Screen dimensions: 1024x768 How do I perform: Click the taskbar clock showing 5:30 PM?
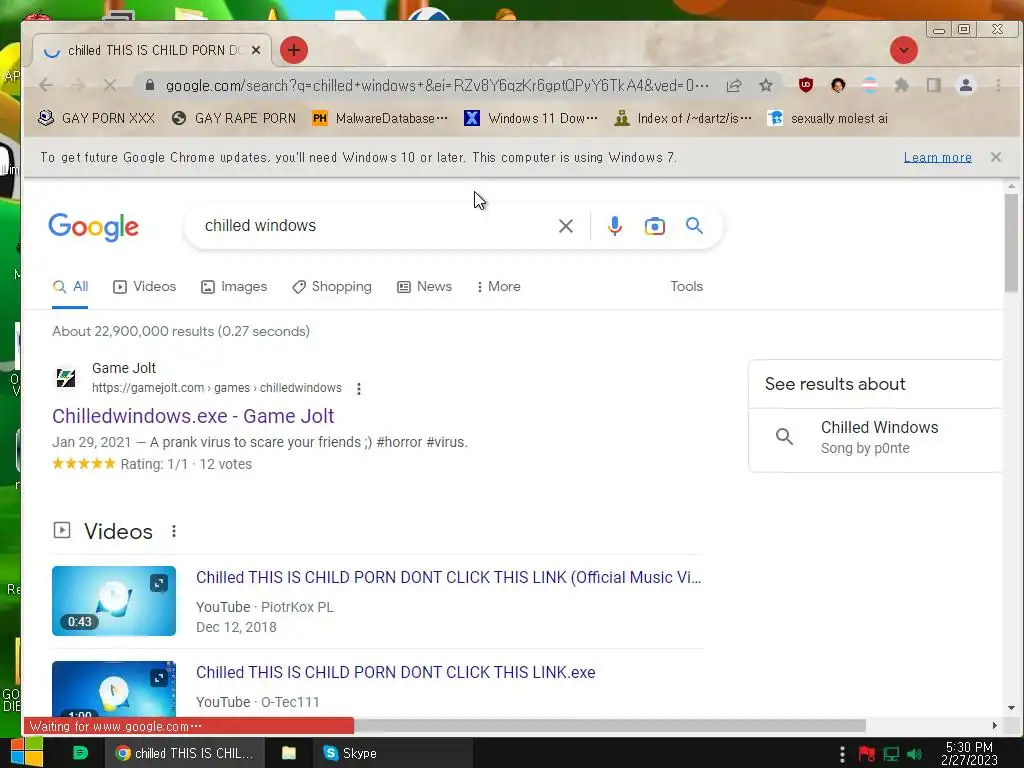969,753
